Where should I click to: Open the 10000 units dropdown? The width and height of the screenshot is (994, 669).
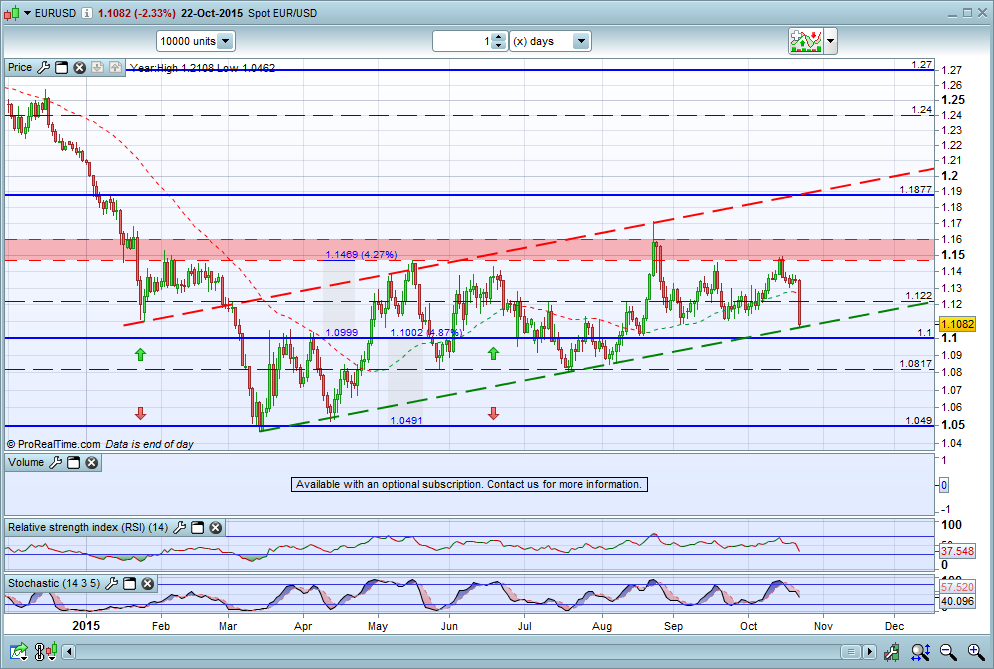pyautogui.click(x=225, y=41)
